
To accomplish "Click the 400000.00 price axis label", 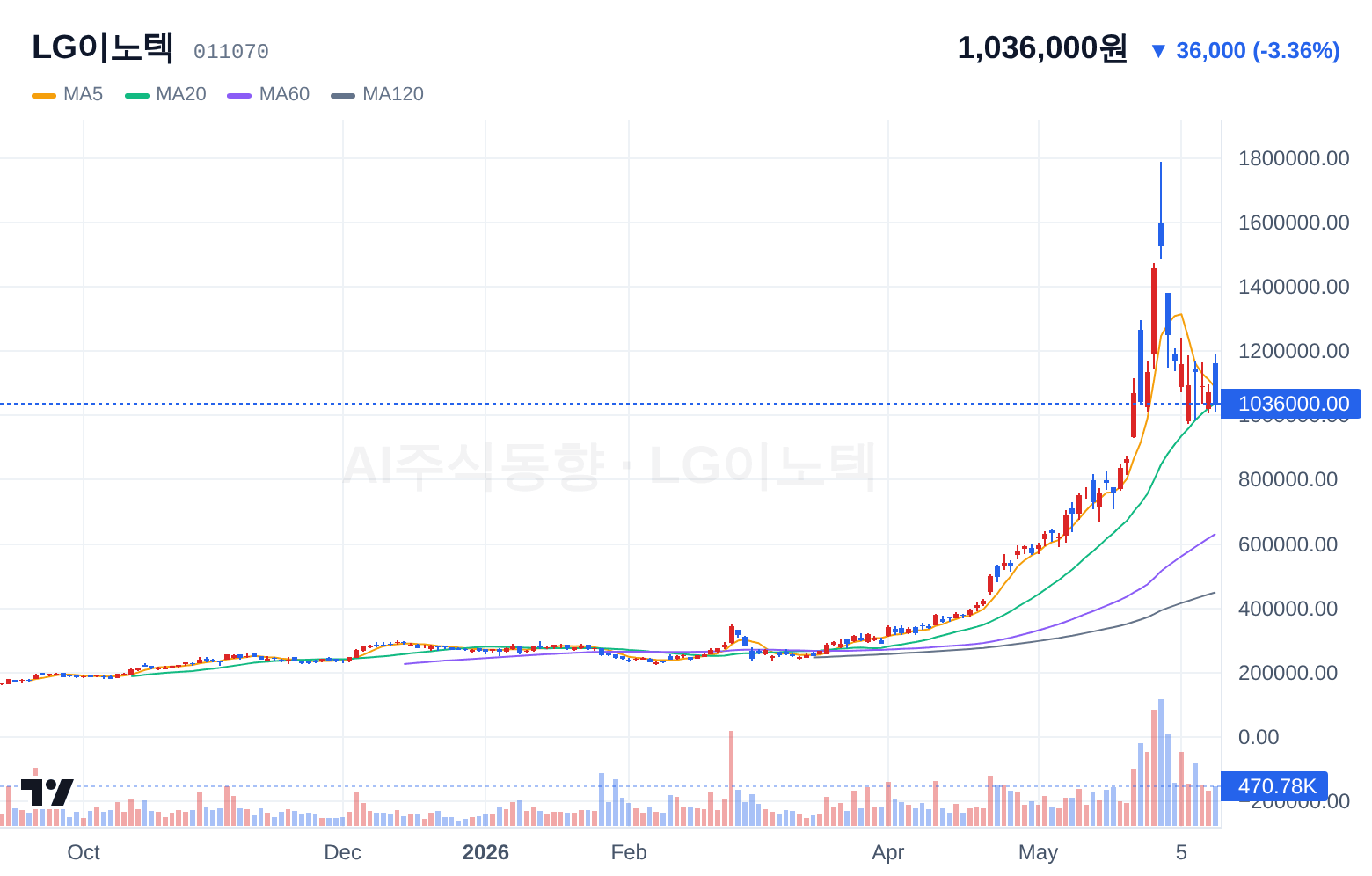I will click(x=1288, y=609).
